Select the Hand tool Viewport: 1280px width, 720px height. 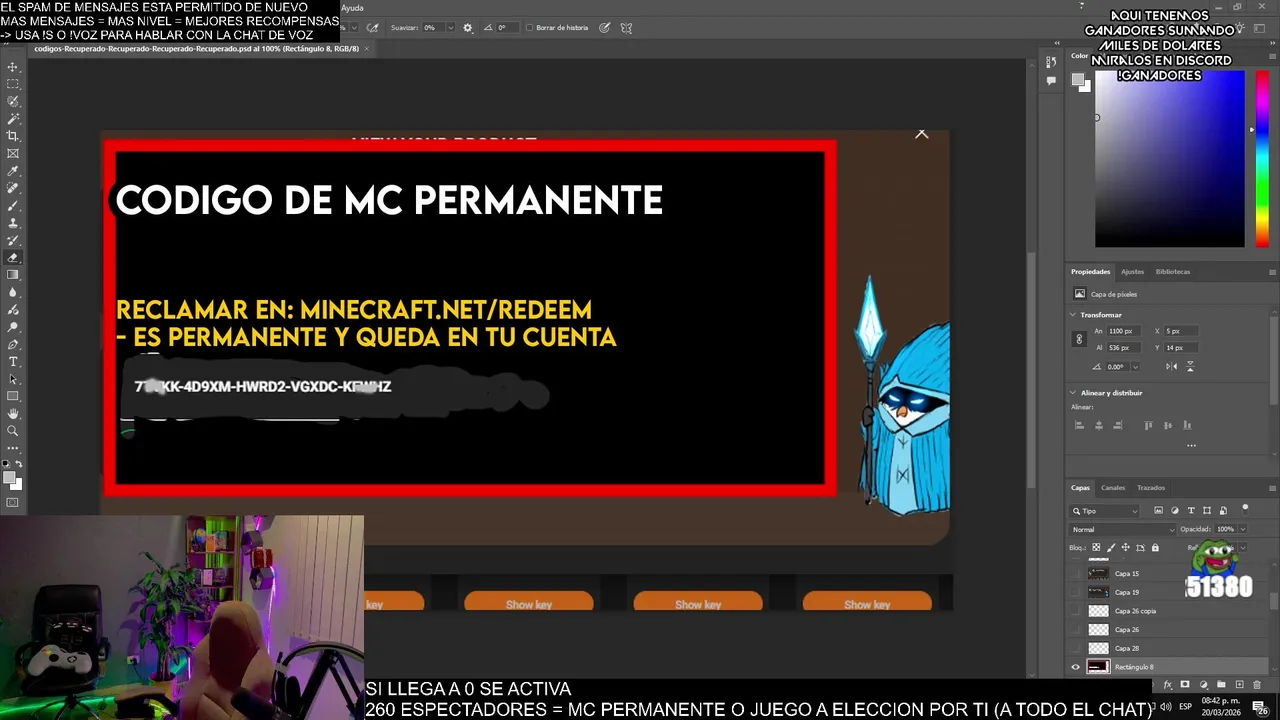click(13, 413)
